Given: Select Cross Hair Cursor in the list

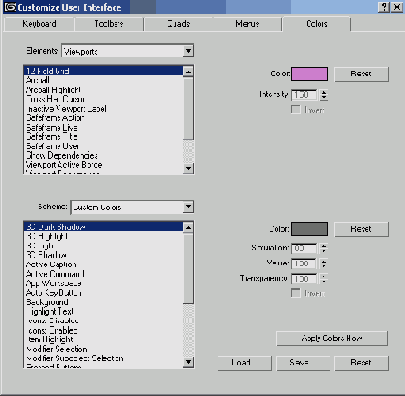Looking at the screenshot, I should pyautogui.click(x=104, y=99).
